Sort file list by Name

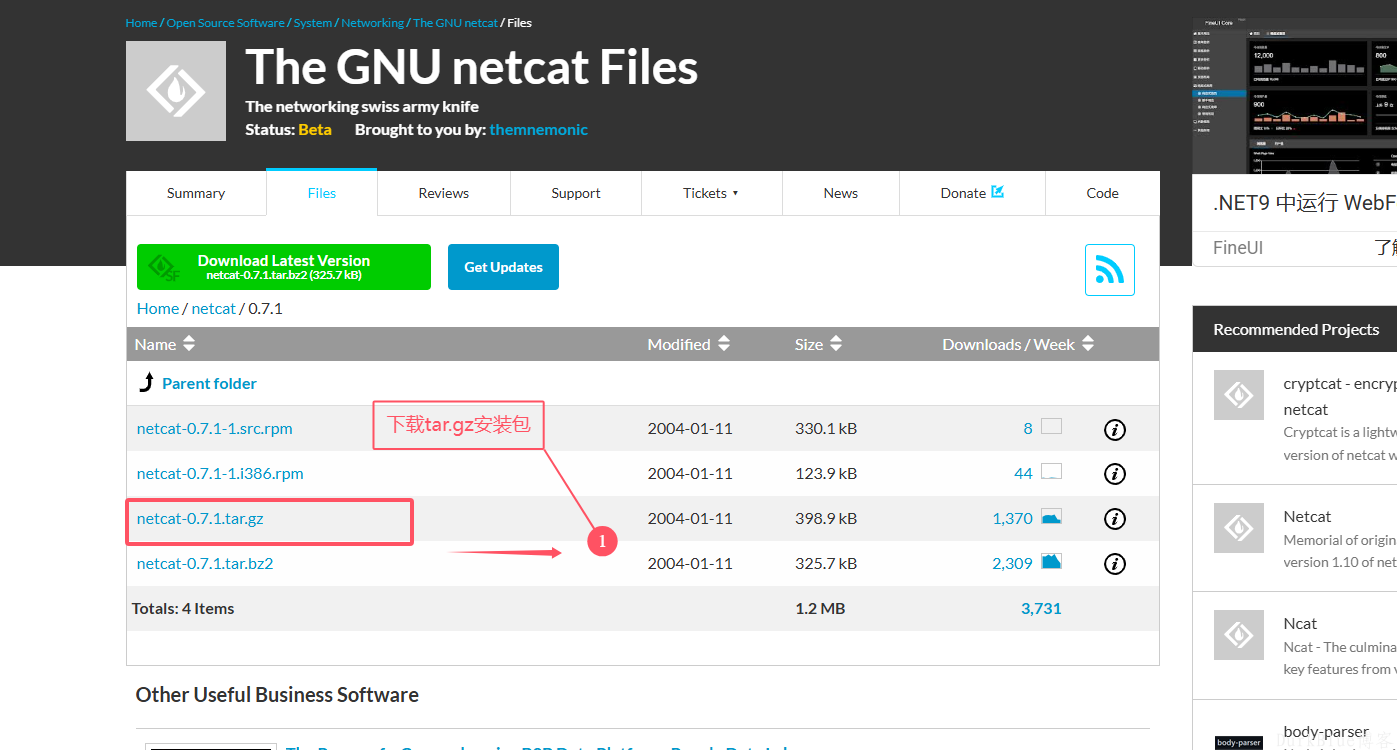click(x=165, y=344)
